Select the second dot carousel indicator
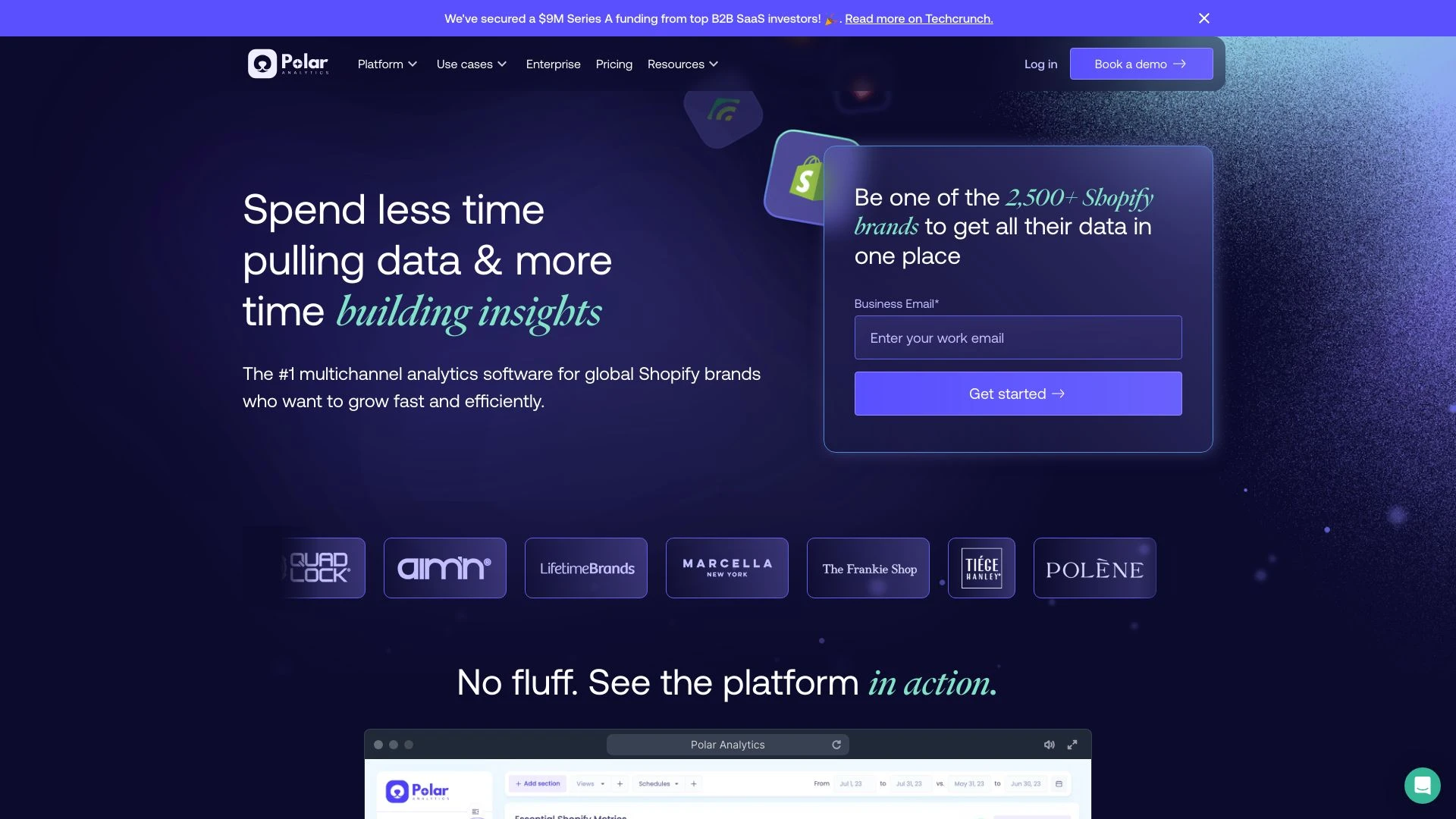Viewport: 1456px width, 819px height. tap(393, 744)
